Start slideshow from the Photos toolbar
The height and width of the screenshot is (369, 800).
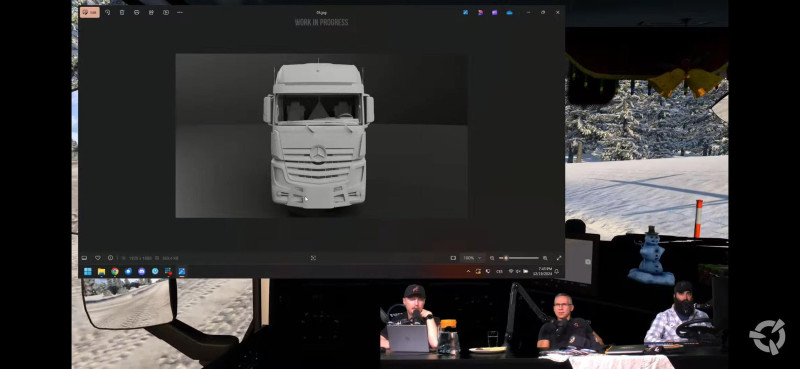[166, 12]
